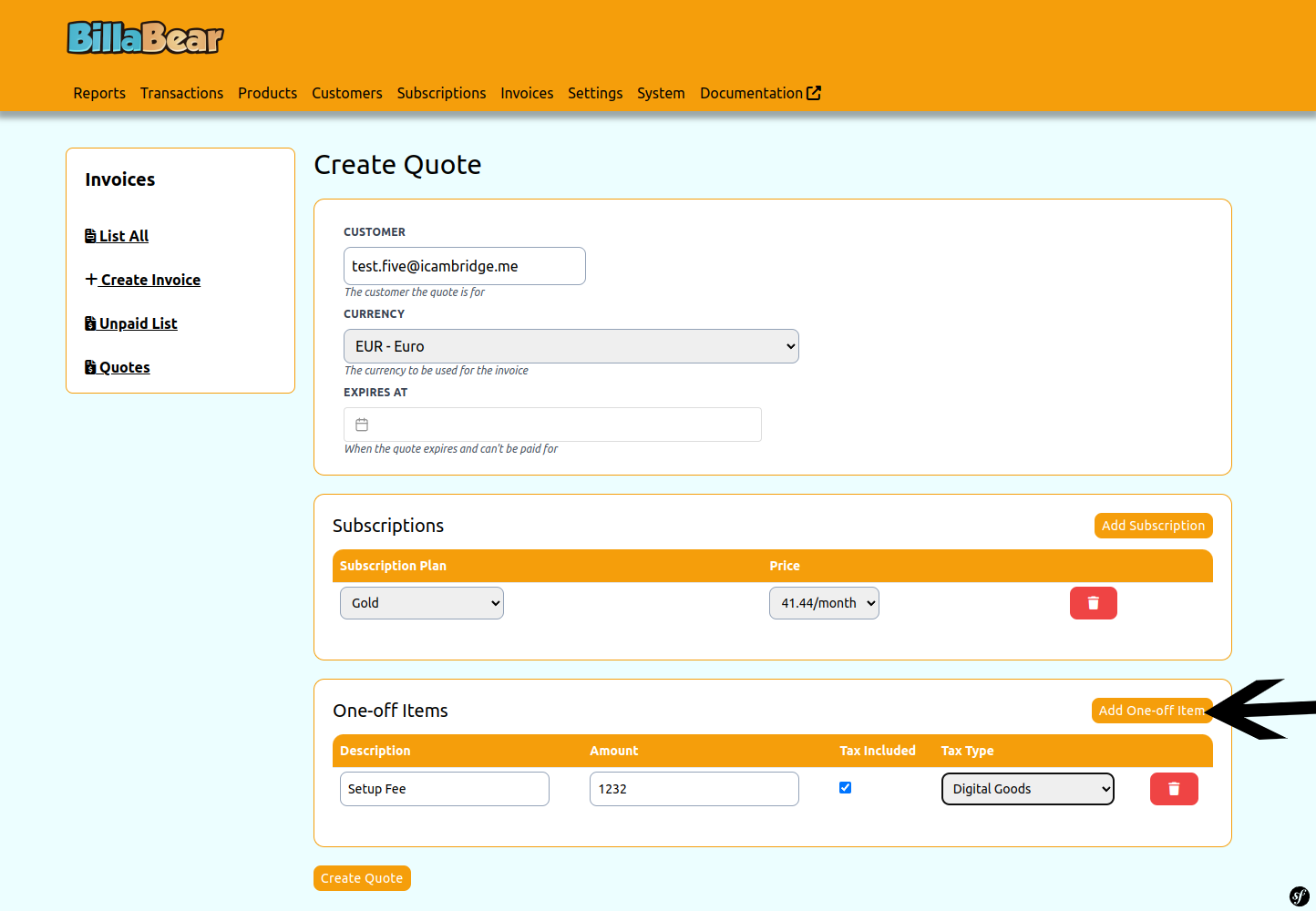
Task: Click the Create Quote page heading
Action: [397, 165]
